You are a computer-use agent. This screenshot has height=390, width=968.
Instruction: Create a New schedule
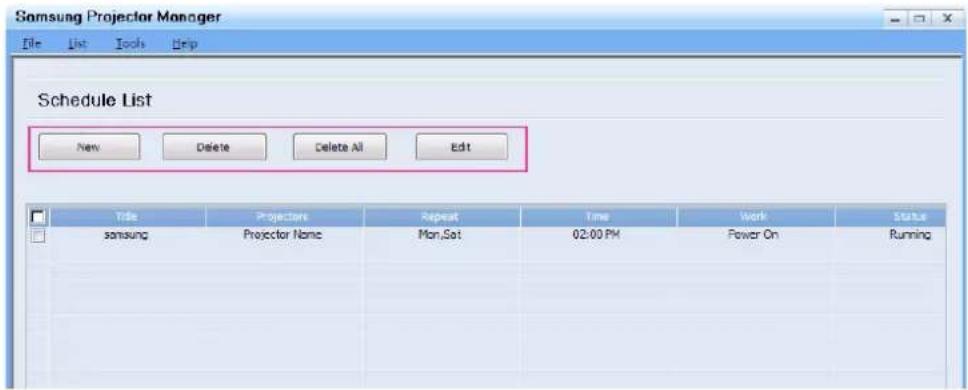pos(89,147)
